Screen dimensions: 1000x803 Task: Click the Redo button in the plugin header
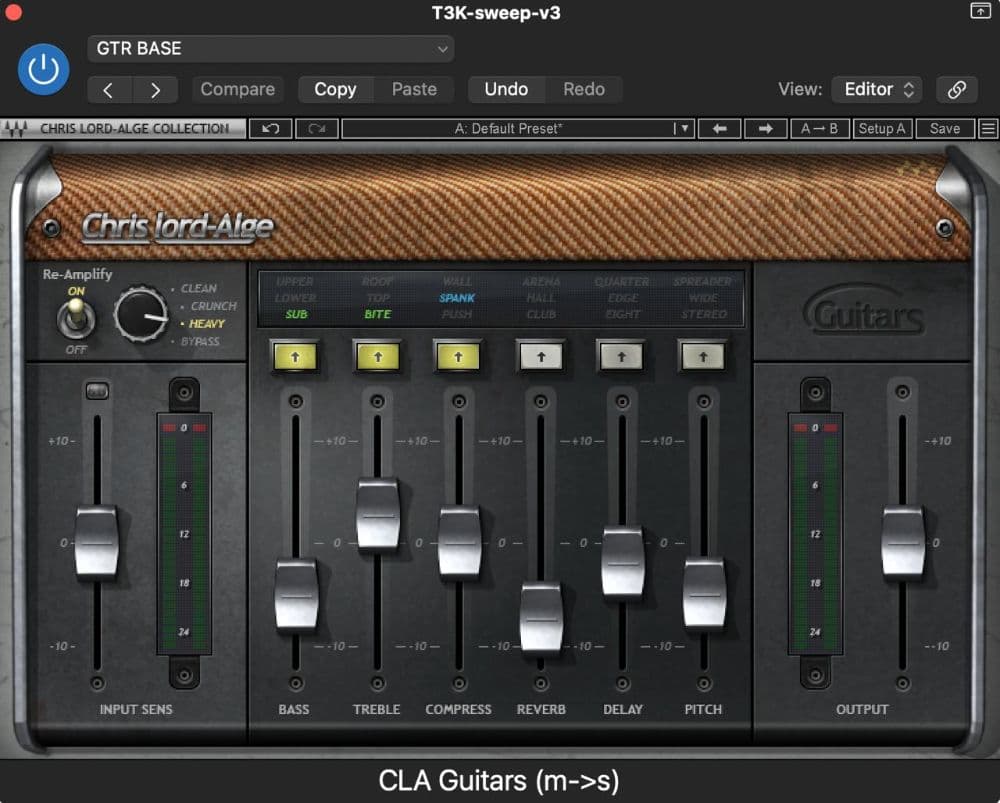(584, 89)
